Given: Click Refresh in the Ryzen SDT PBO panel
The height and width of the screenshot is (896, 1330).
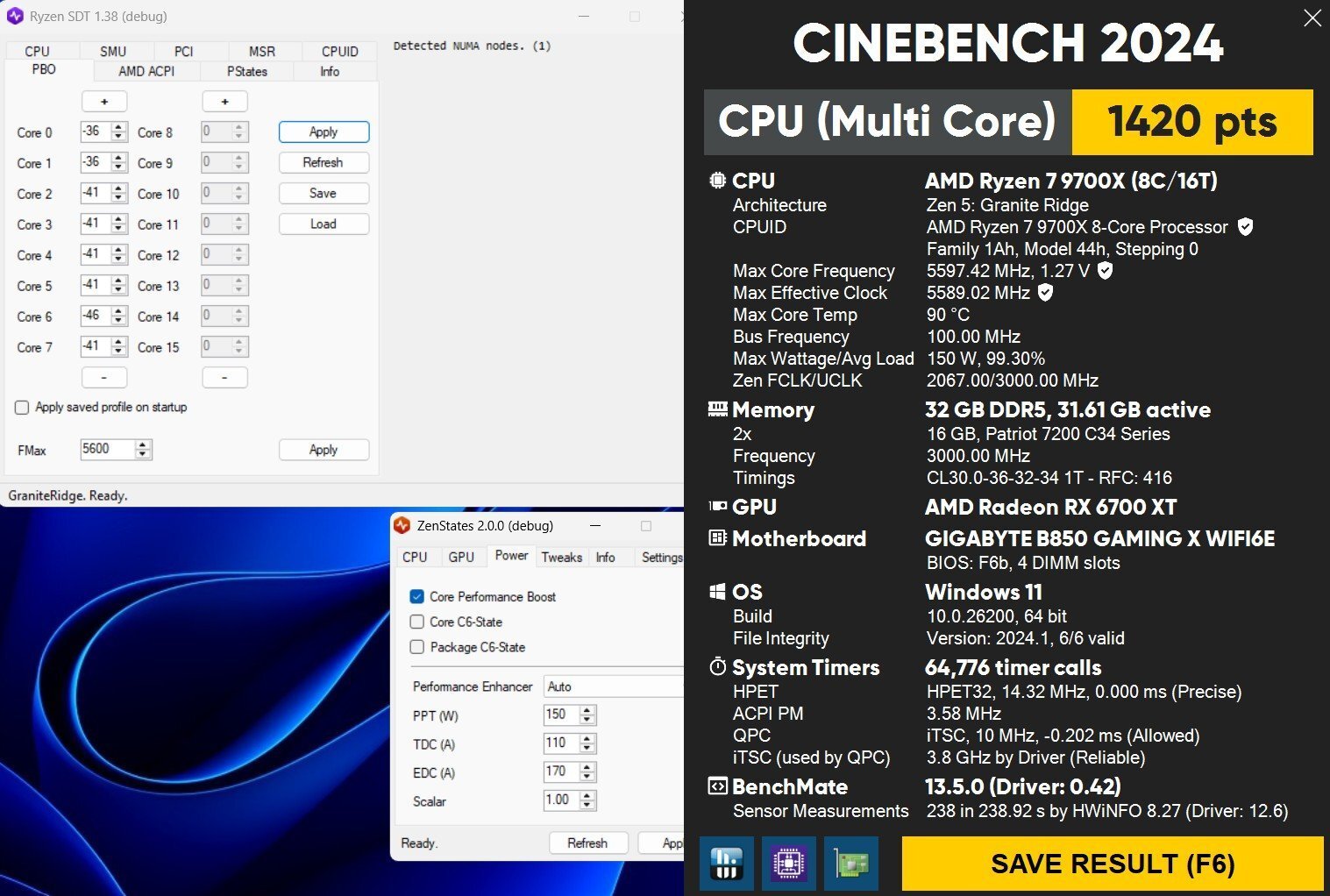Looking at the screenshot, I should [323, 163].
